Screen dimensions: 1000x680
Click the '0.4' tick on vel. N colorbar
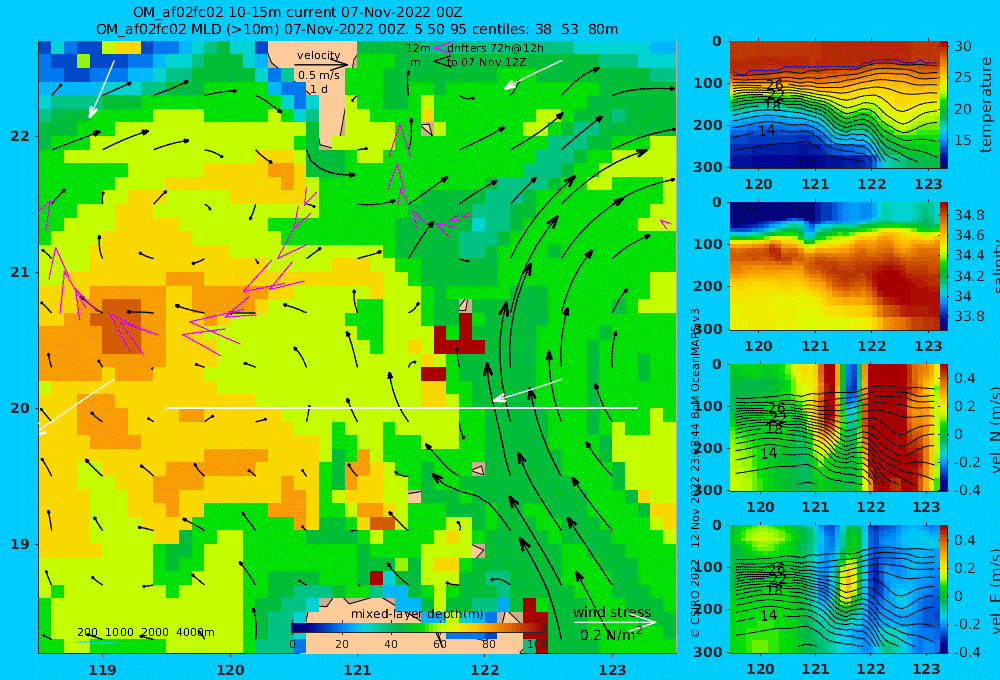[x=965, y=378]
